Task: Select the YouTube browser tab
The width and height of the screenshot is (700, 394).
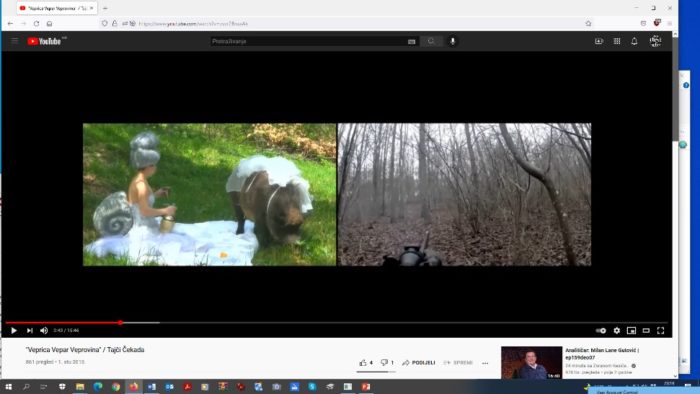Action: point(57,8)
